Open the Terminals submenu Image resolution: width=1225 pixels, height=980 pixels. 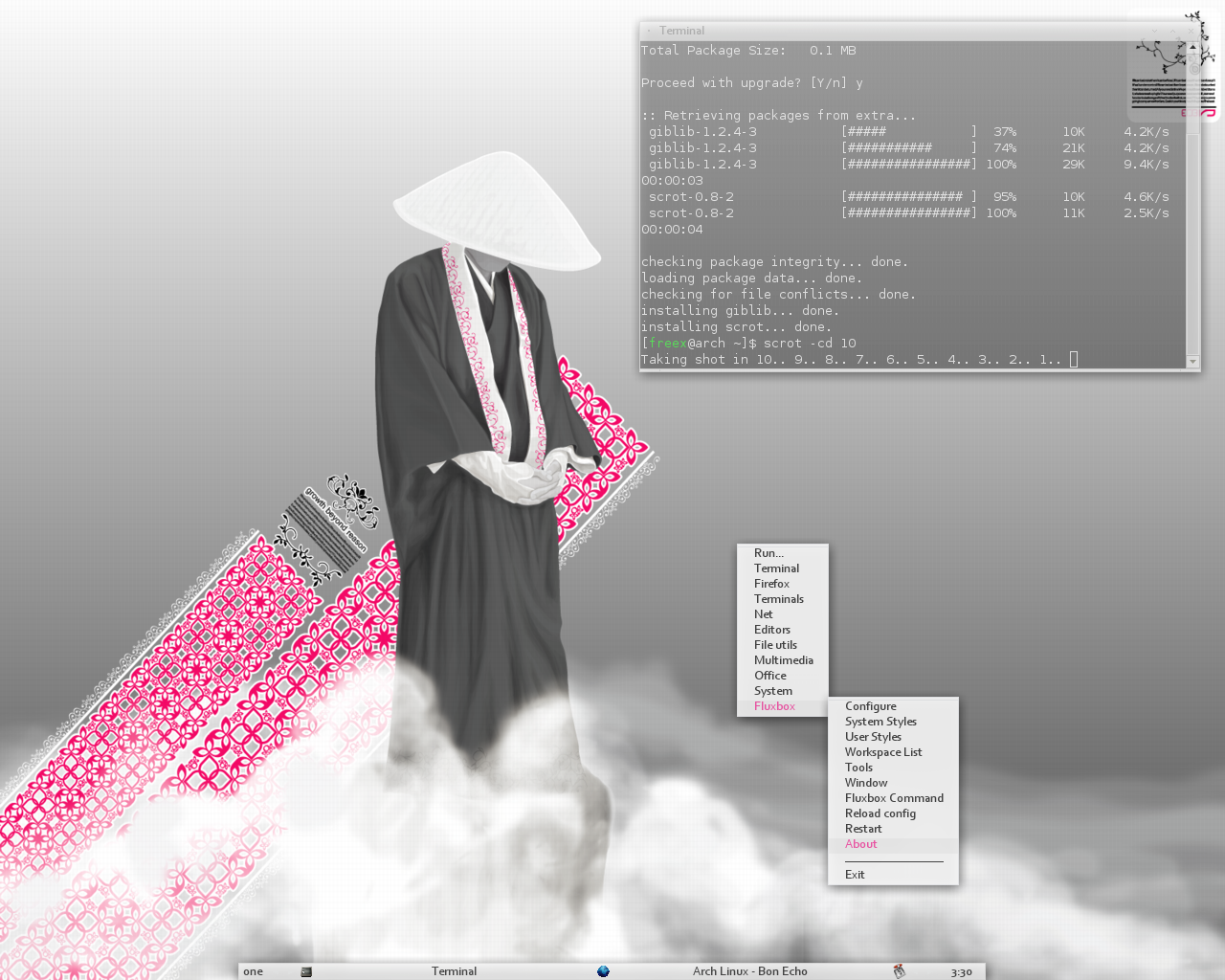click(782, 599)
